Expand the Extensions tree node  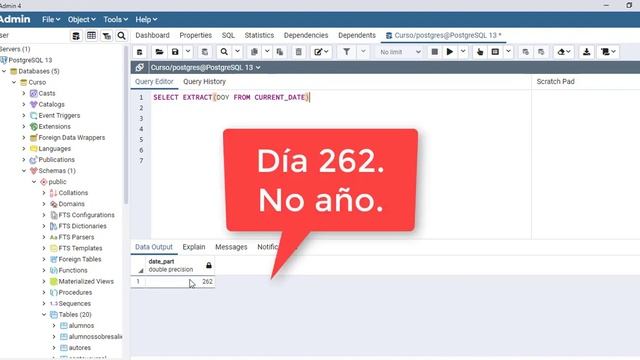(x=24, y=127)
